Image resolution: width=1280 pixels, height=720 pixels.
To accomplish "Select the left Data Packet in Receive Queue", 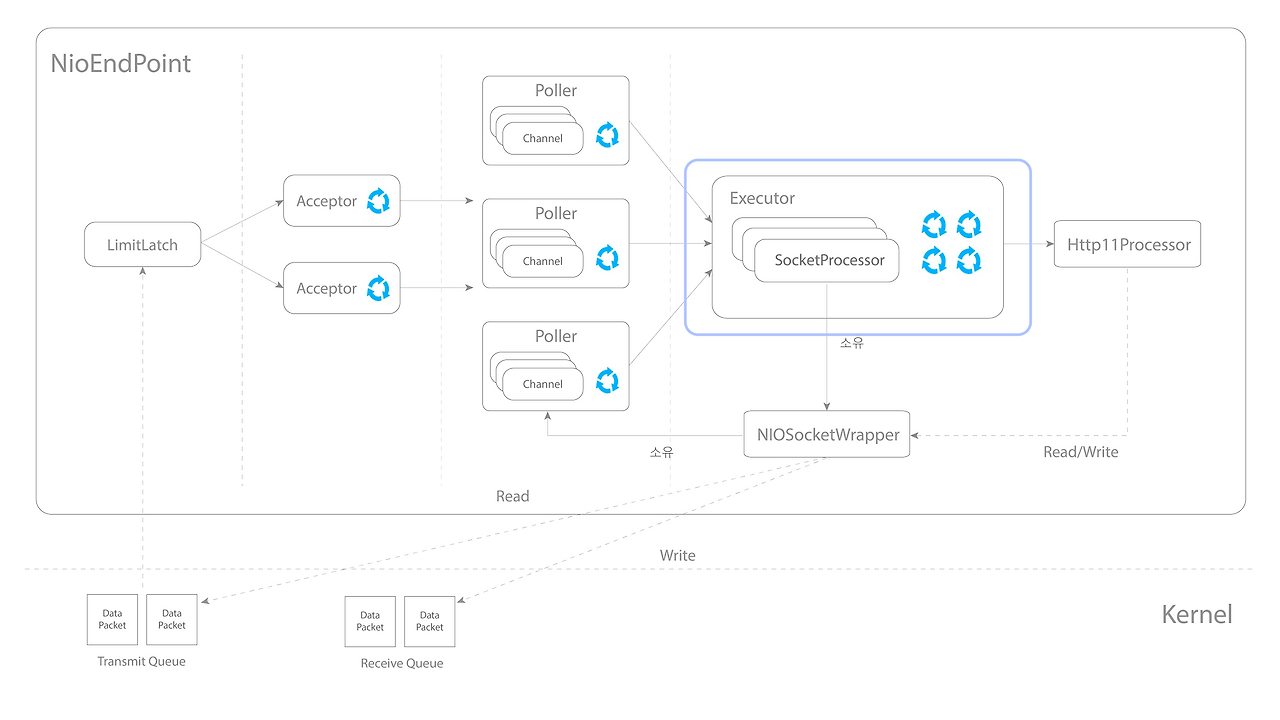I will [370, 621].
